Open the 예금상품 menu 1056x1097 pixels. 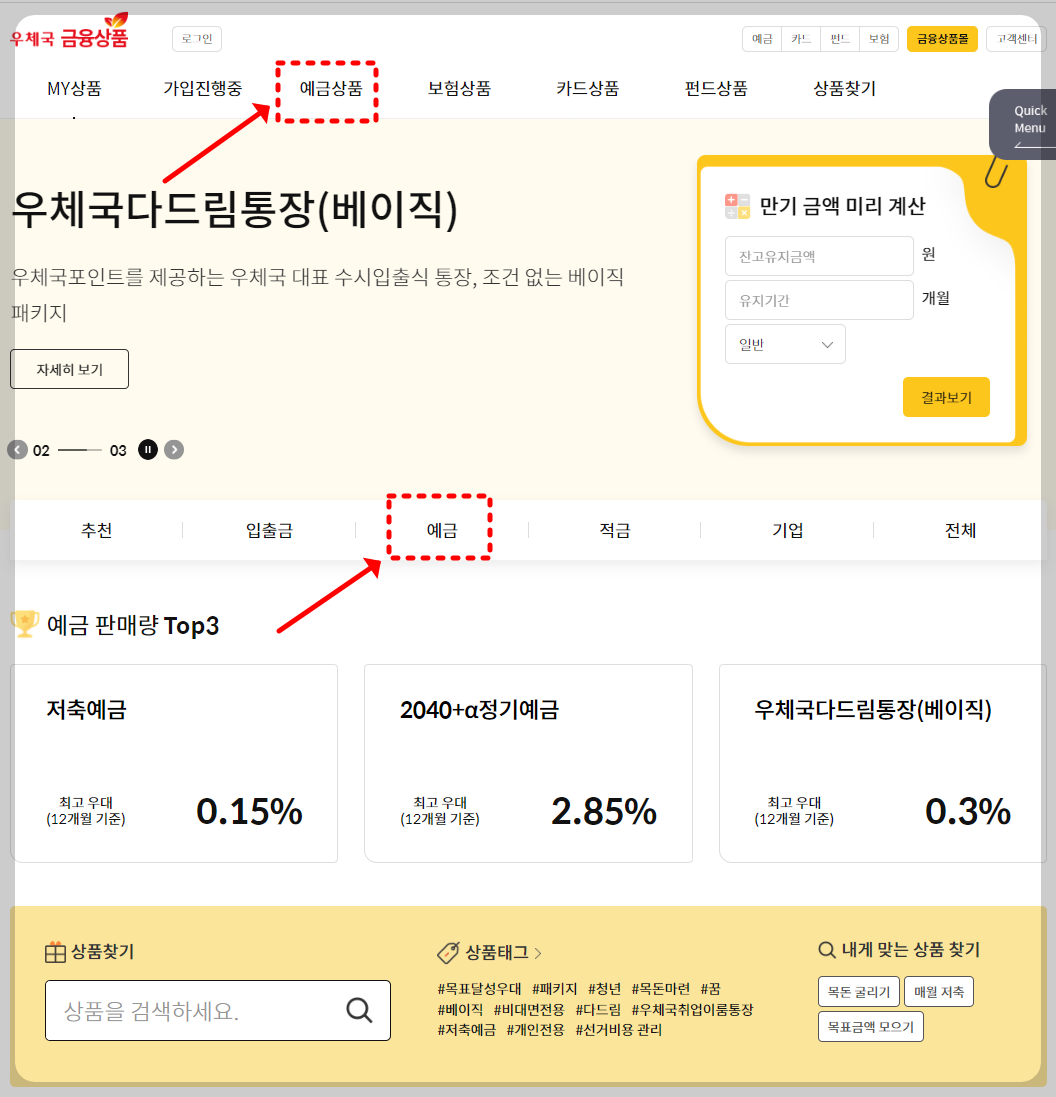pyautogui.click(x=331, y=89)
